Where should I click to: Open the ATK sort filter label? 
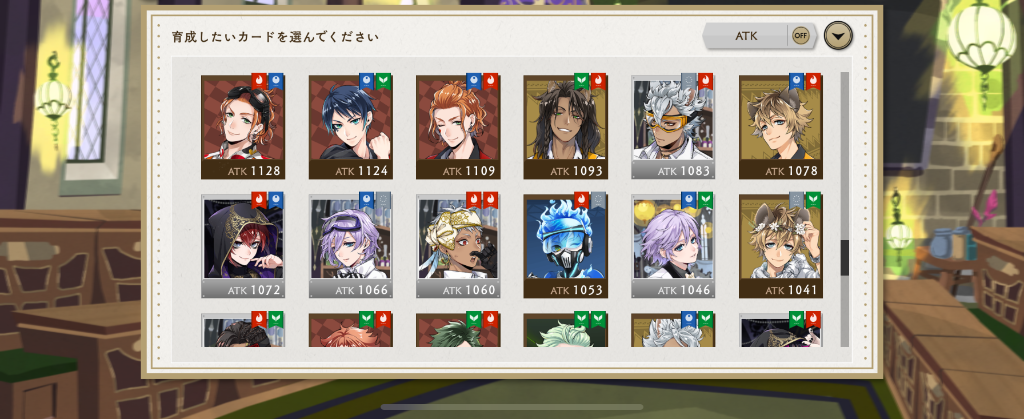[746, 36]
